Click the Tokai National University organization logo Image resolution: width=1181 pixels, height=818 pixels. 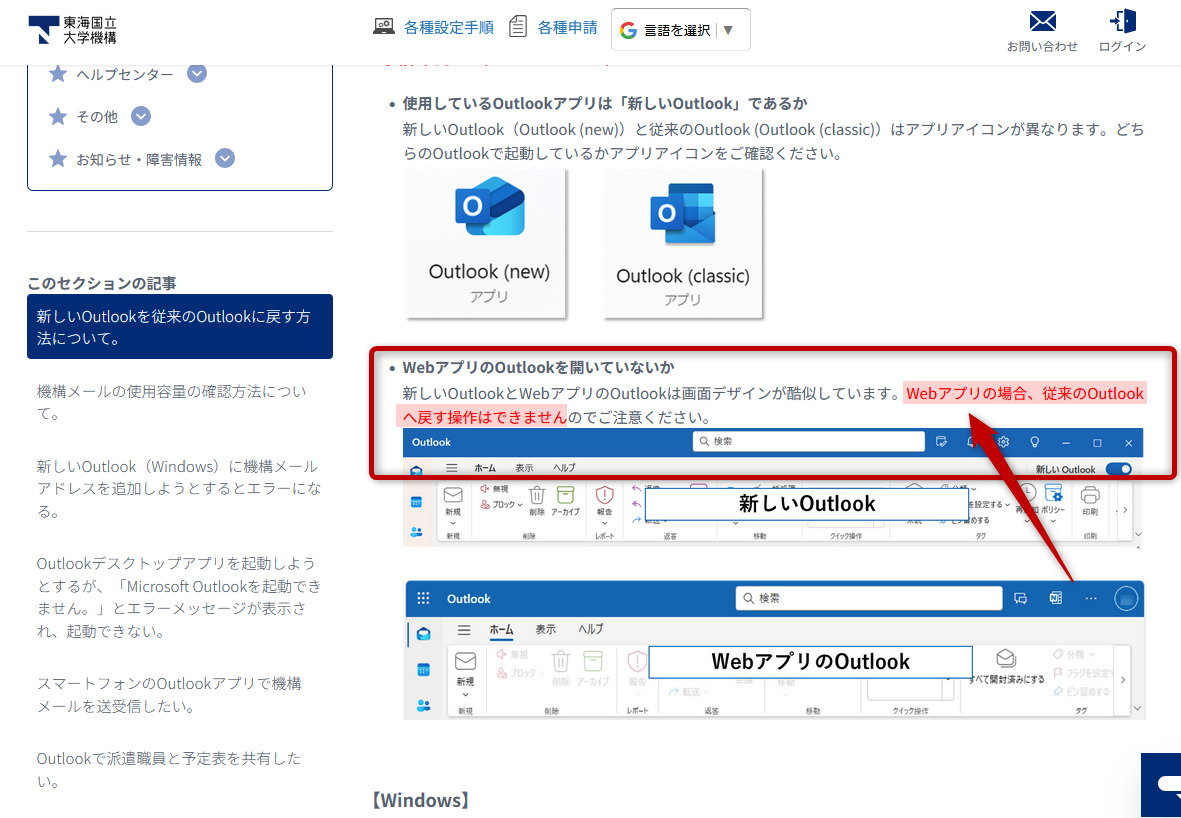72,30
